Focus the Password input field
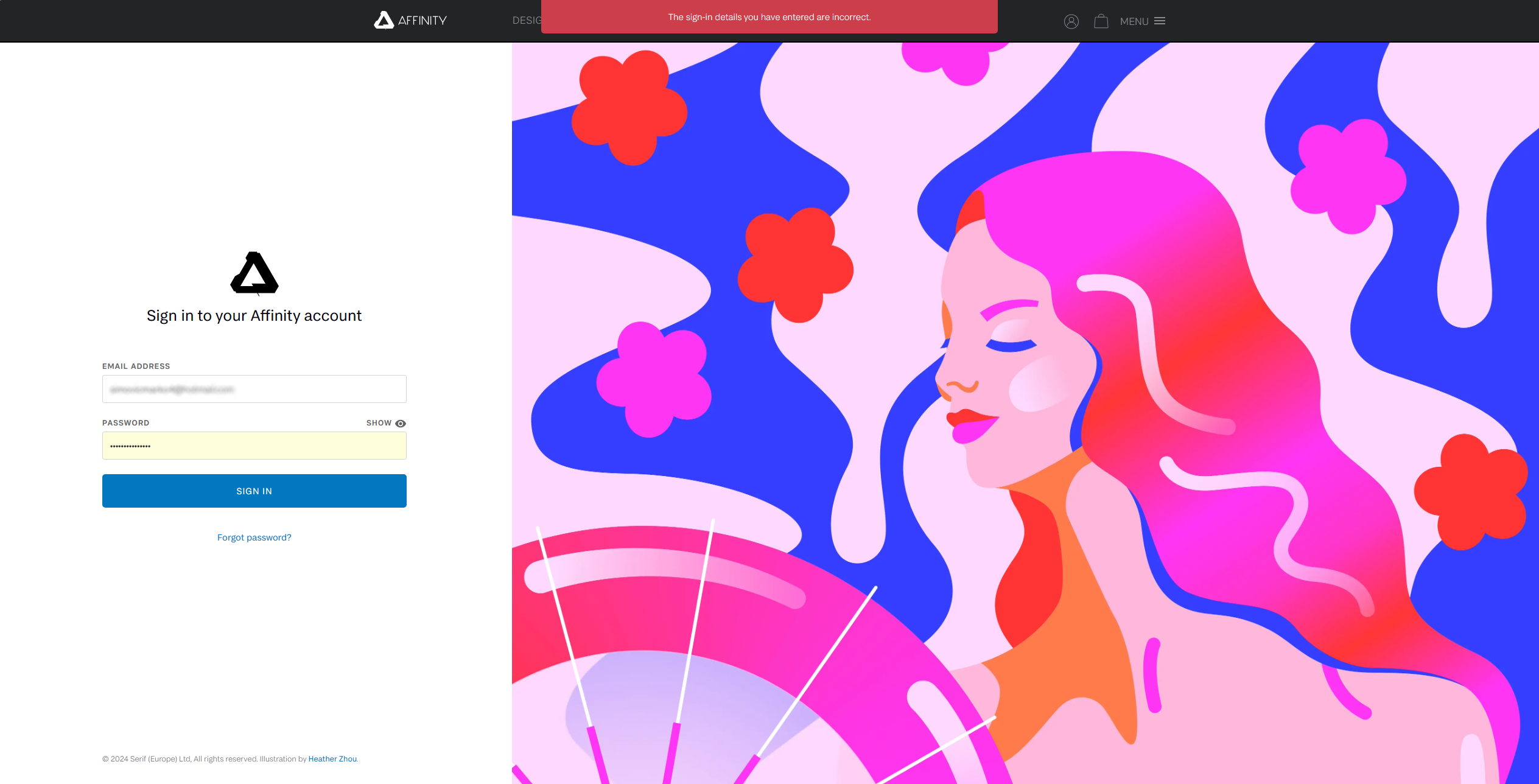This screenshot has width=1539, height=784. pyautogui.click(x=254, y=446)
